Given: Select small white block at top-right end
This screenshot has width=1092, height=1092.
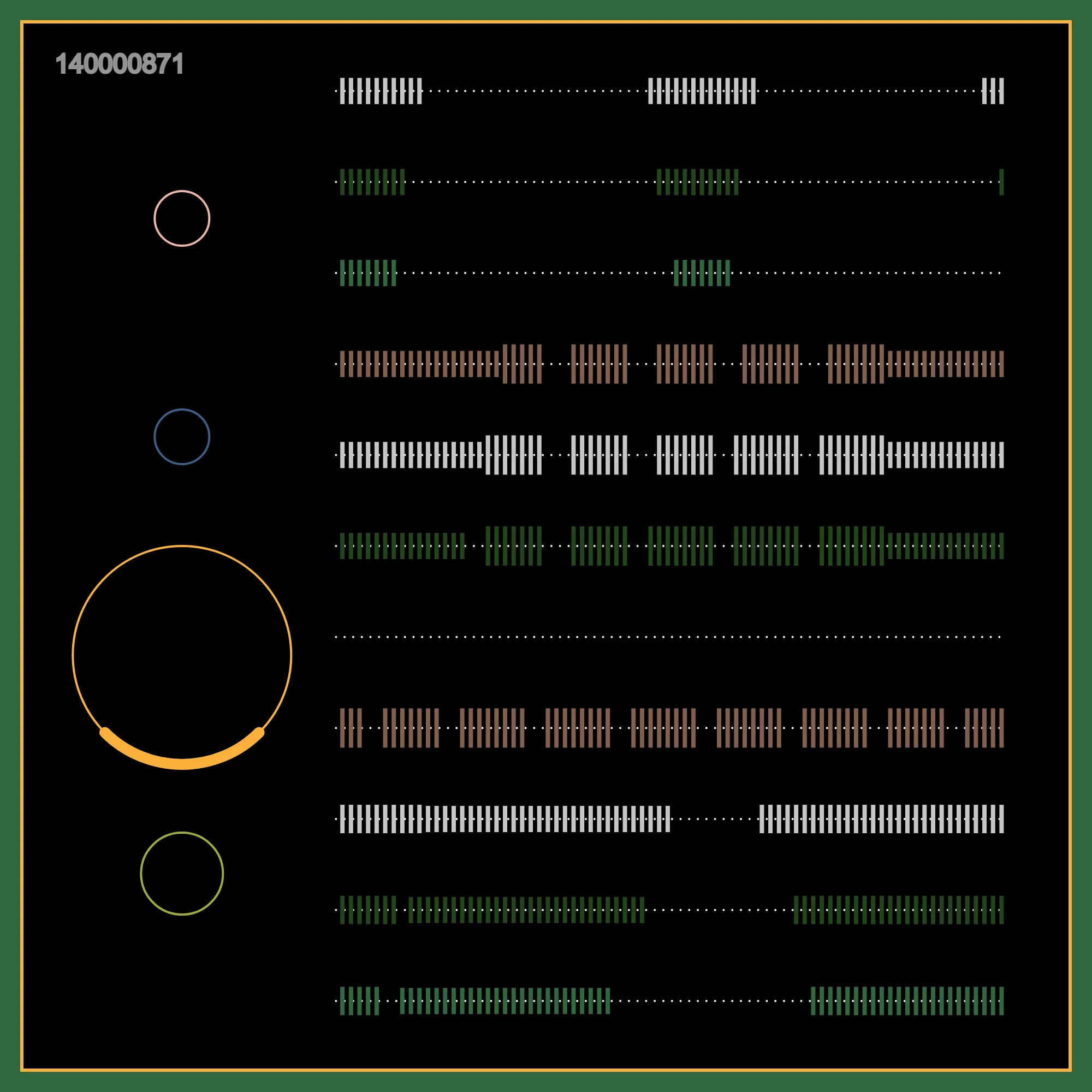Looking at the screenshot, I should pos(993,91).
